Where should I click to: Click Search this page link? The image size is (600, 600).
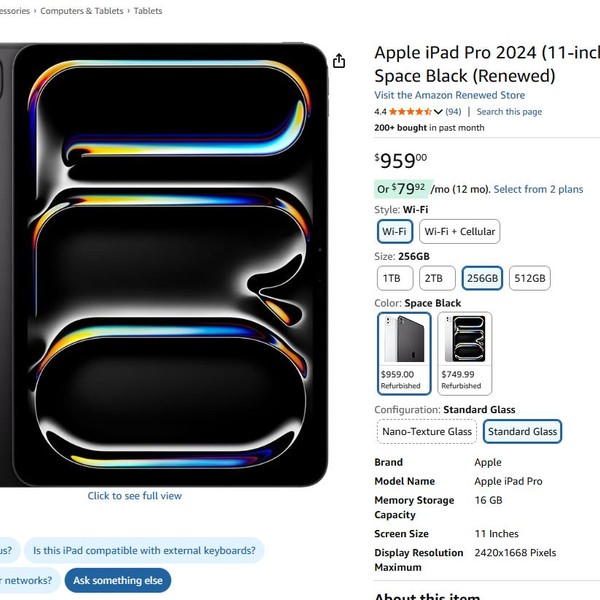(509, 112)
